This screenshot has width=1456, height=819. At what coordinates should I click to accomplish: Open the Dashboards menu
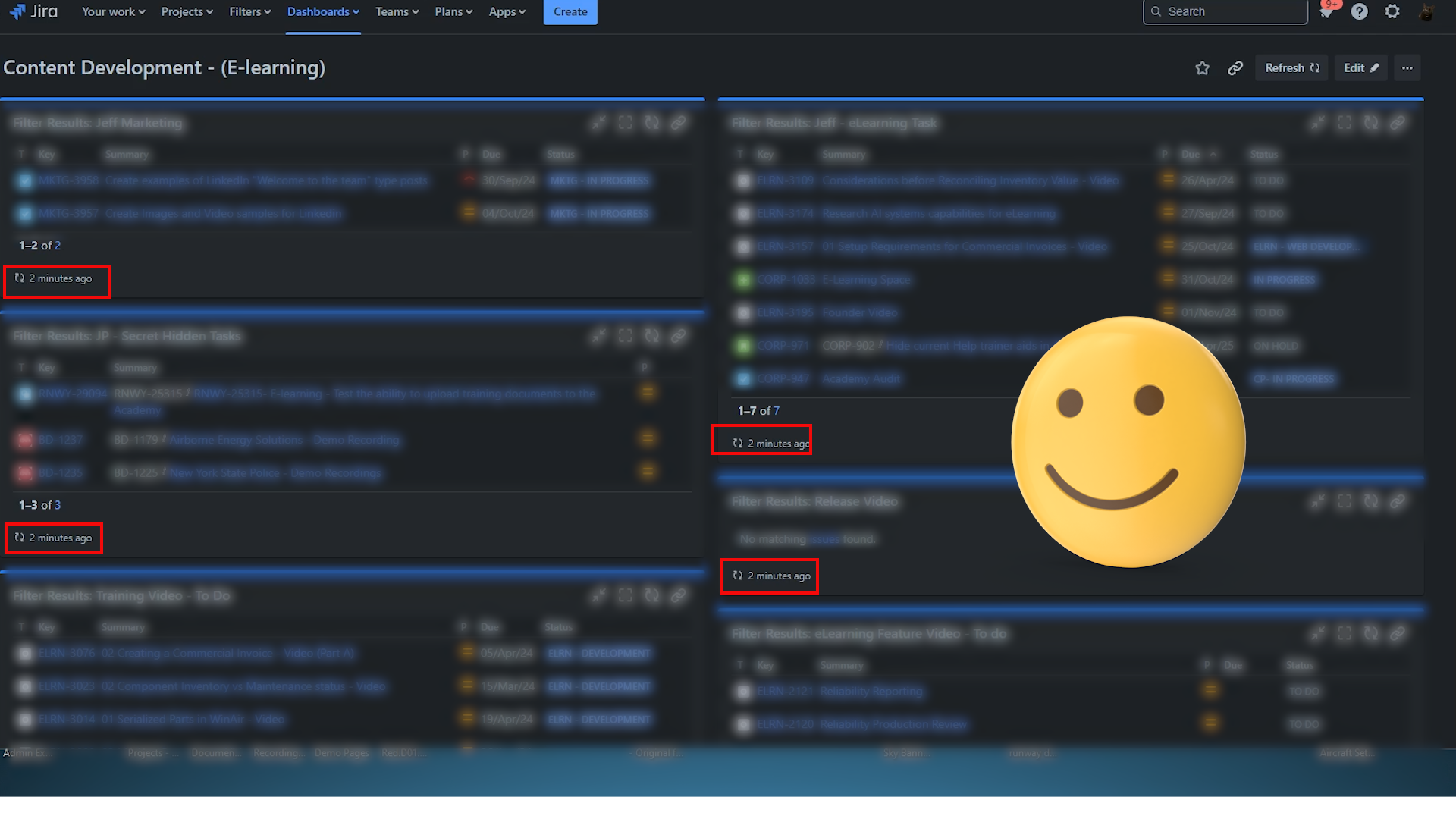coord(323,12)
